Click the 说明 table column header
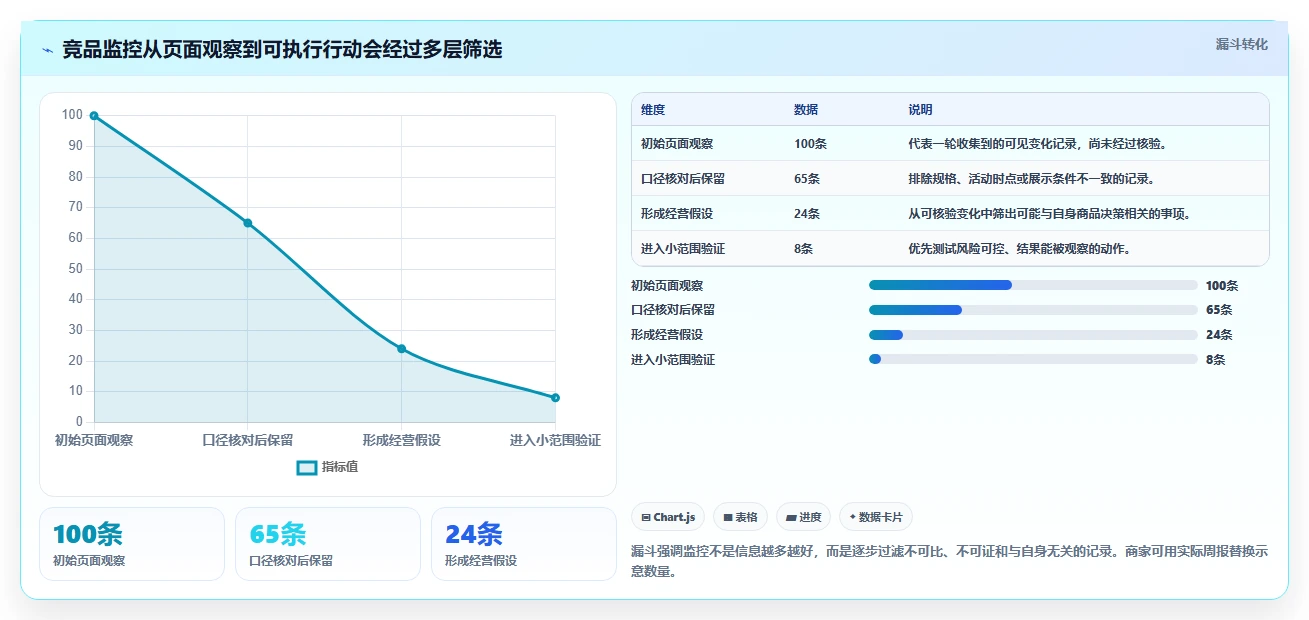This screenshot has height=620, width=1309. [920, 110]
